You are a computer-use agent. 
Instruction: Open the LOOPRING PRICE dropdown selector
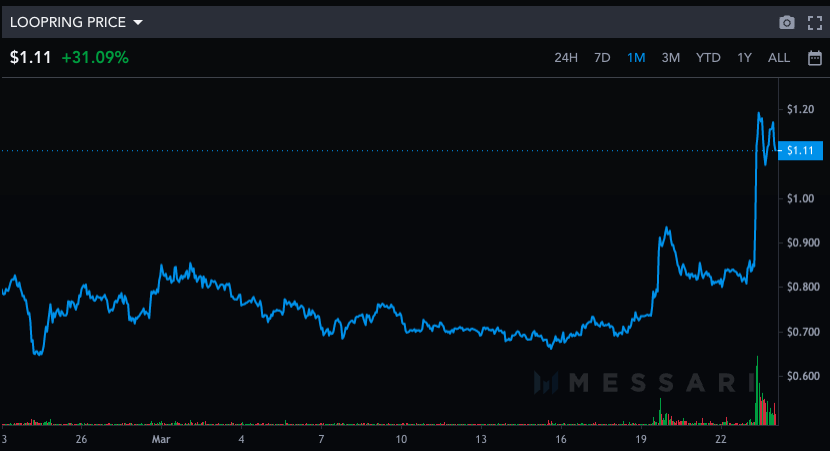tap(76, 22)
